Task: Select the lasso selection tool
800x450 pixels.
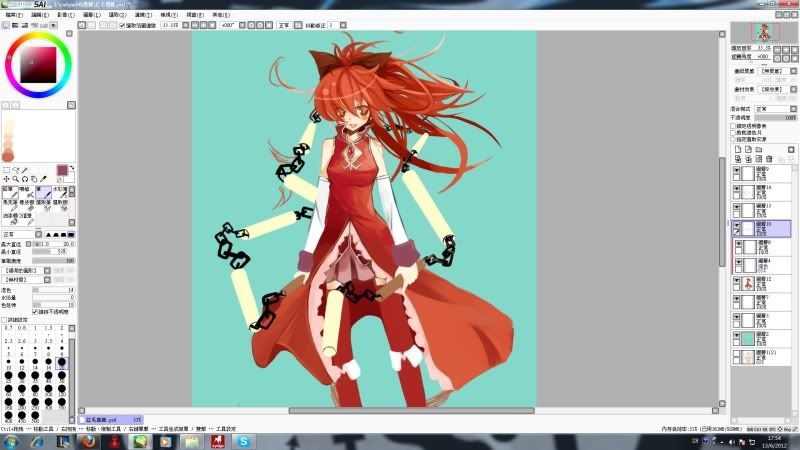Action: click(16, 169)
